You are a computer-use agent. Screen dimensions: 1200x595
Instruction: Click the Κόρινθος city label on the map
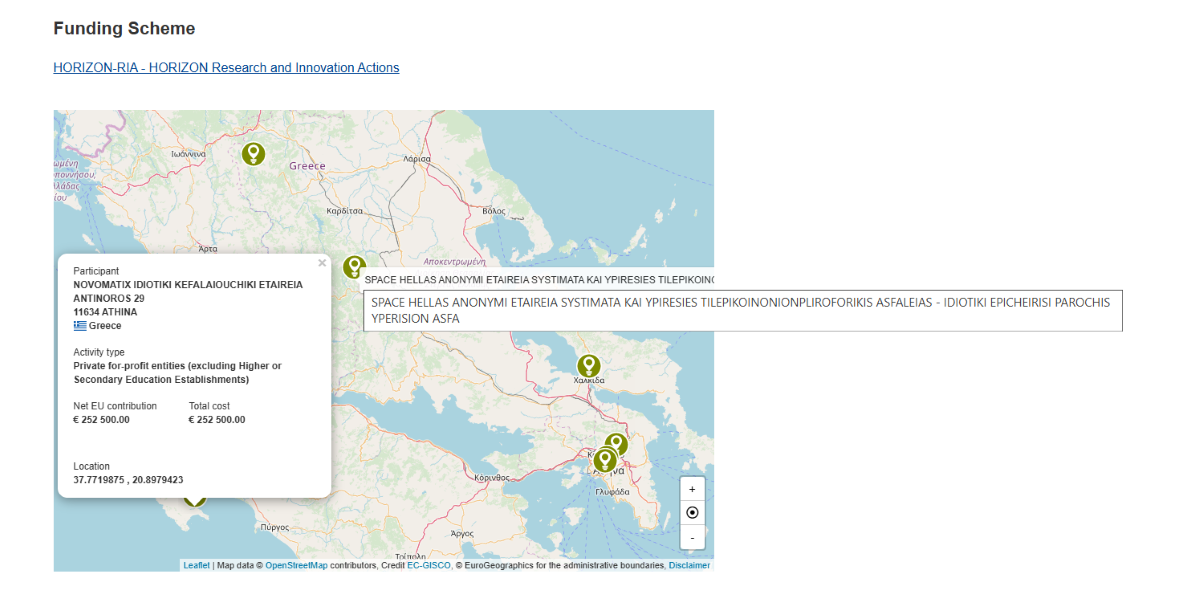coord(494,479)
